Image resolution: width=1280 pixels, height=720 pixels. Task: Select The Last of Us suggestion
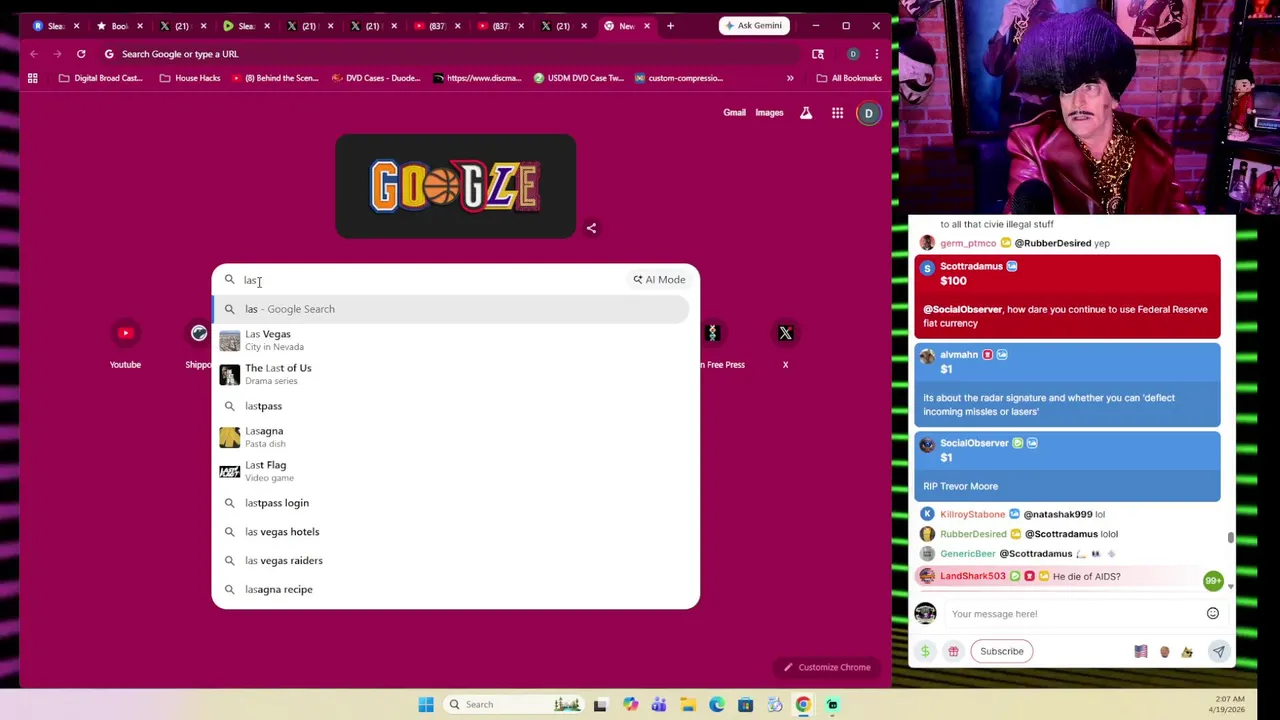pos(451,374)
